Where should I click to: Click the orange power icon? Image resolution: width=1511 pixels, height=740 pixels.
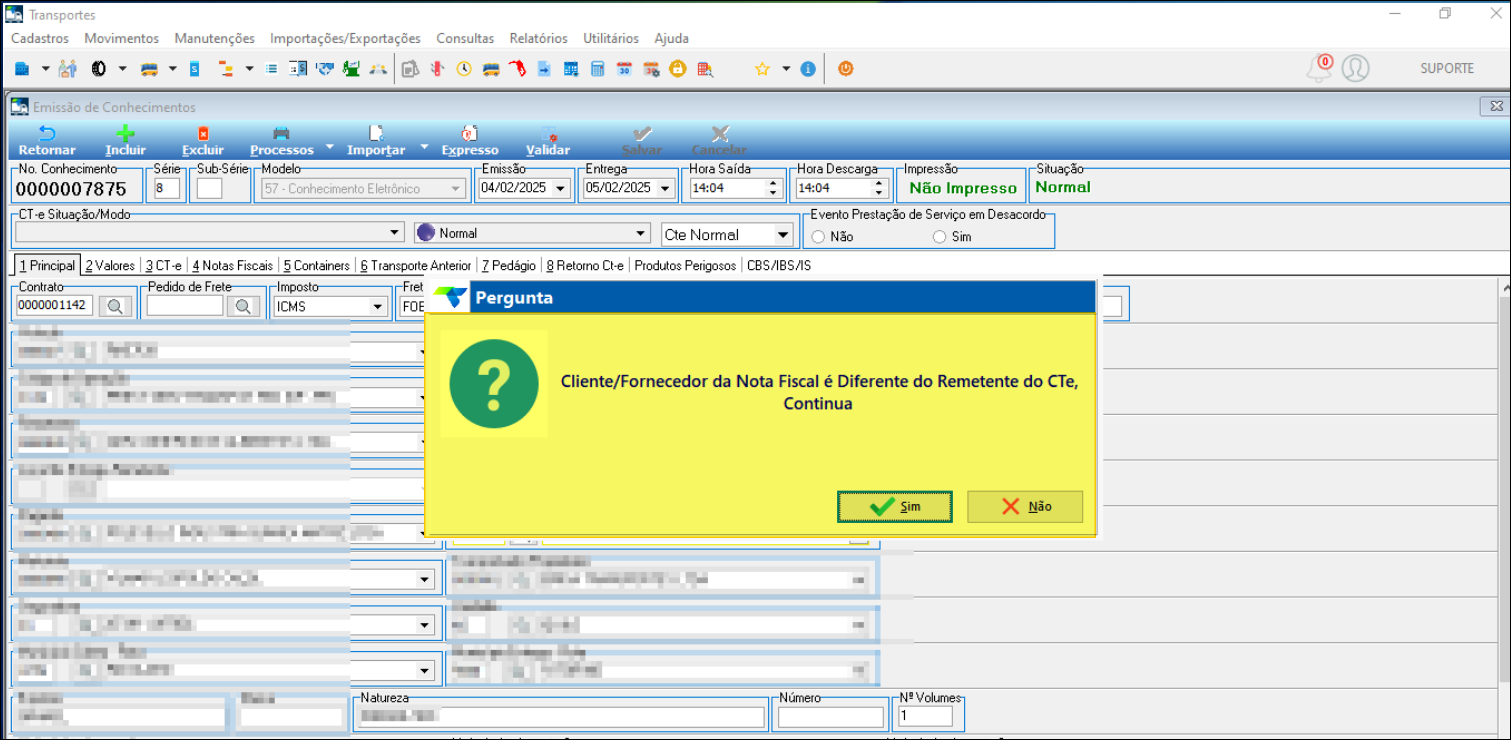(845, 69)
